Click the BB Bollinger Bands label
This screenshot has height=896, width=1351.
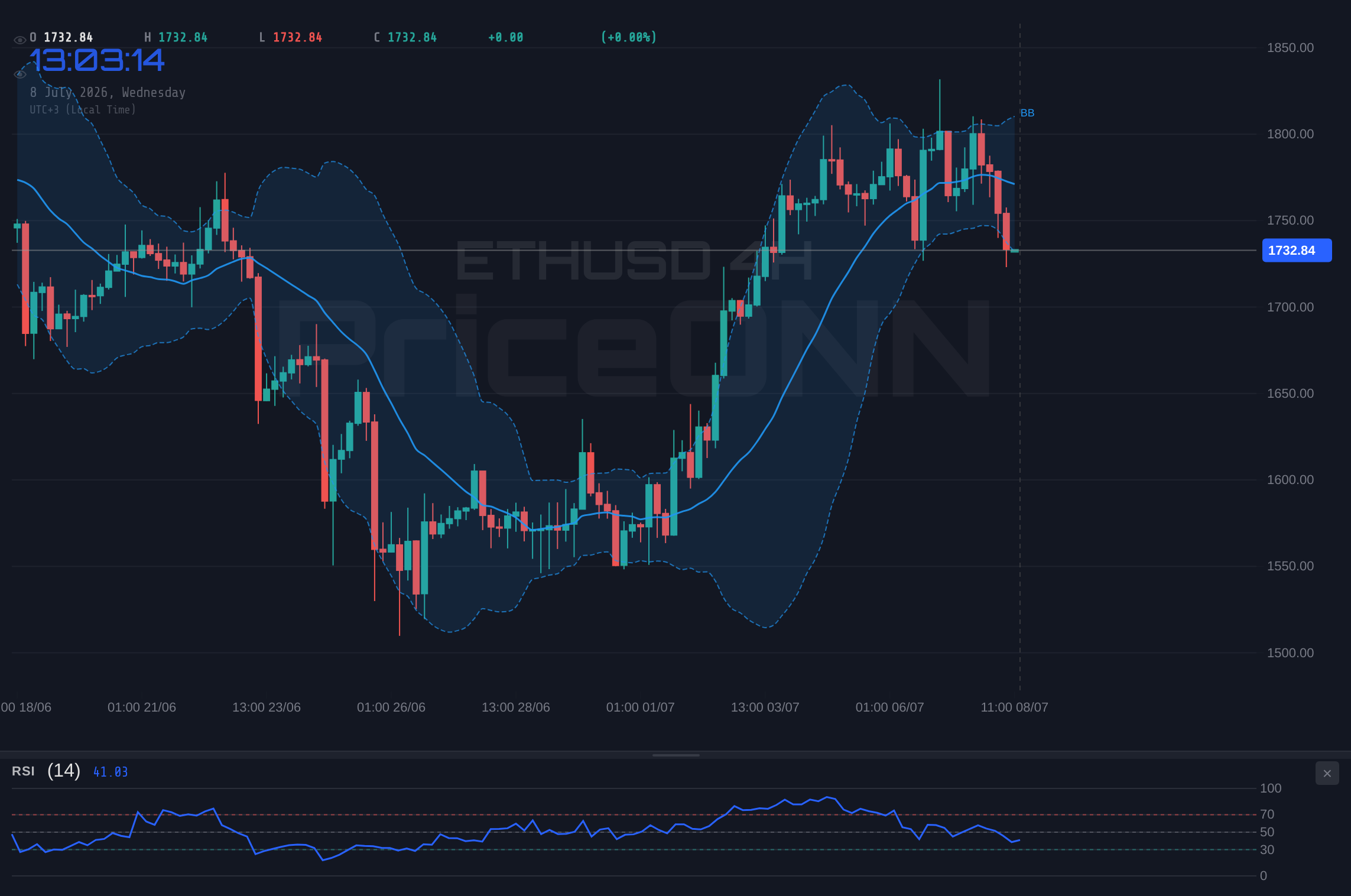coord(1027,113)
